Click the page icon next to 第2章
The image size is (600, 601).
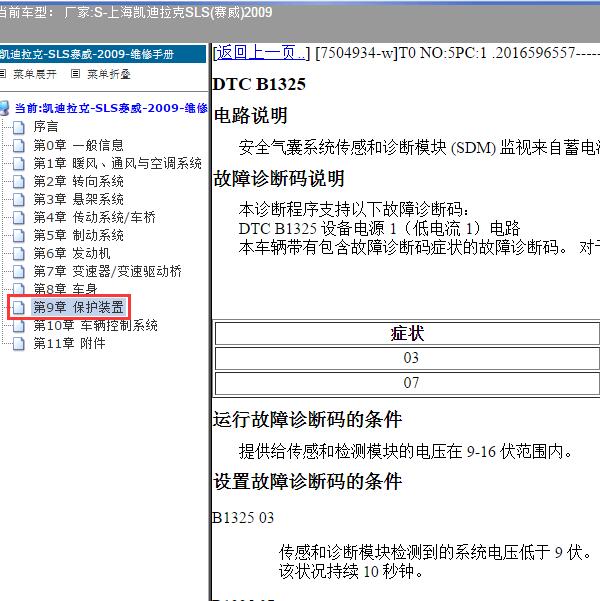point(18,182)
